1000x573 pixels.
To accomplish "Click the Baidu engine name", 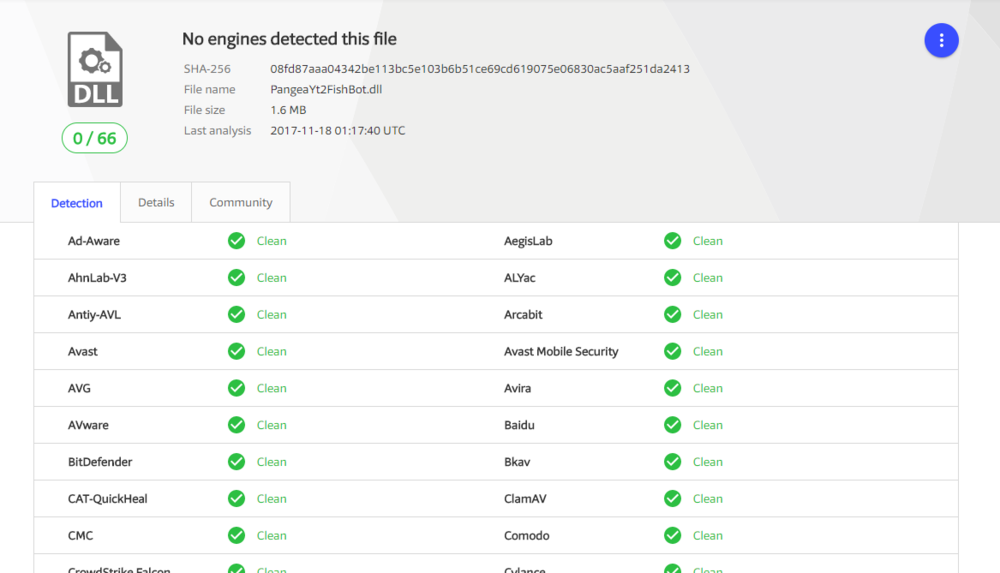I will point(519,425).
